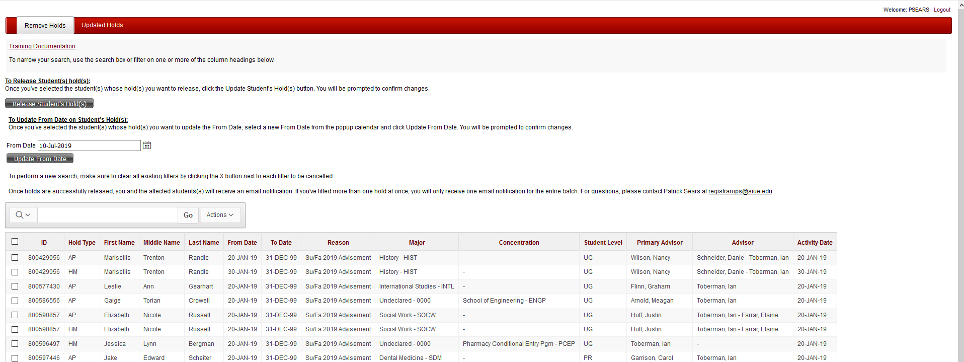The height and width of the screenshot is (362, 964).
Task: Select the checkbox for Gaige Crowell row
Action: coord(15,301)
